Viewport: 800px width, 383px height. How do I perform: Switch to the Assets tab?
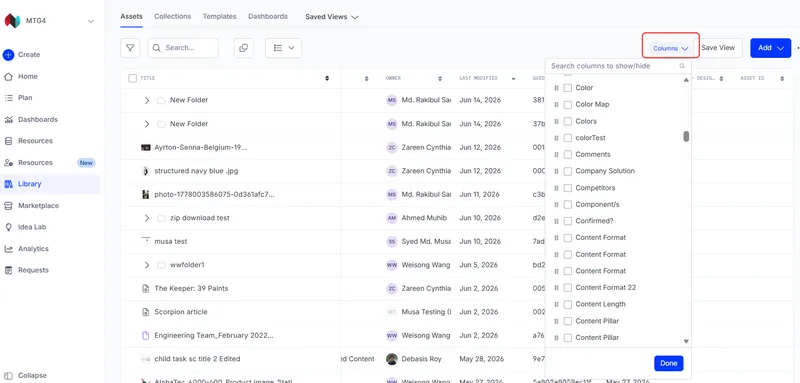(131, 16)
